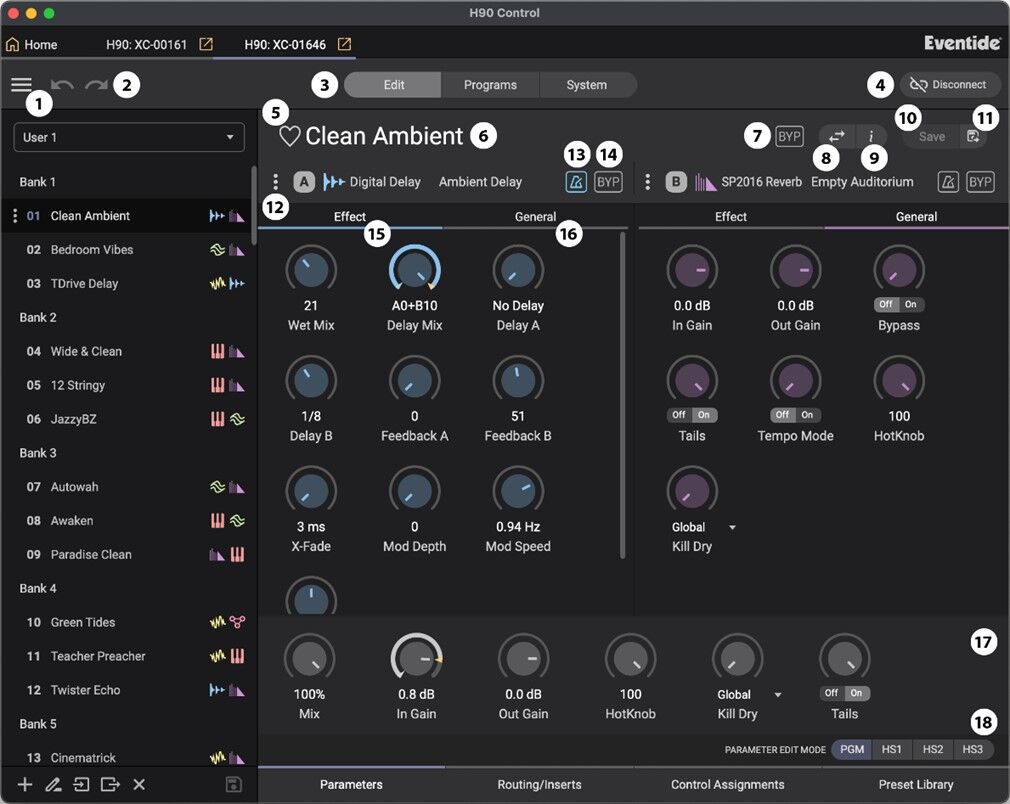
Task: Open the Routing/Inserts tab
Action: click(539, 785)
